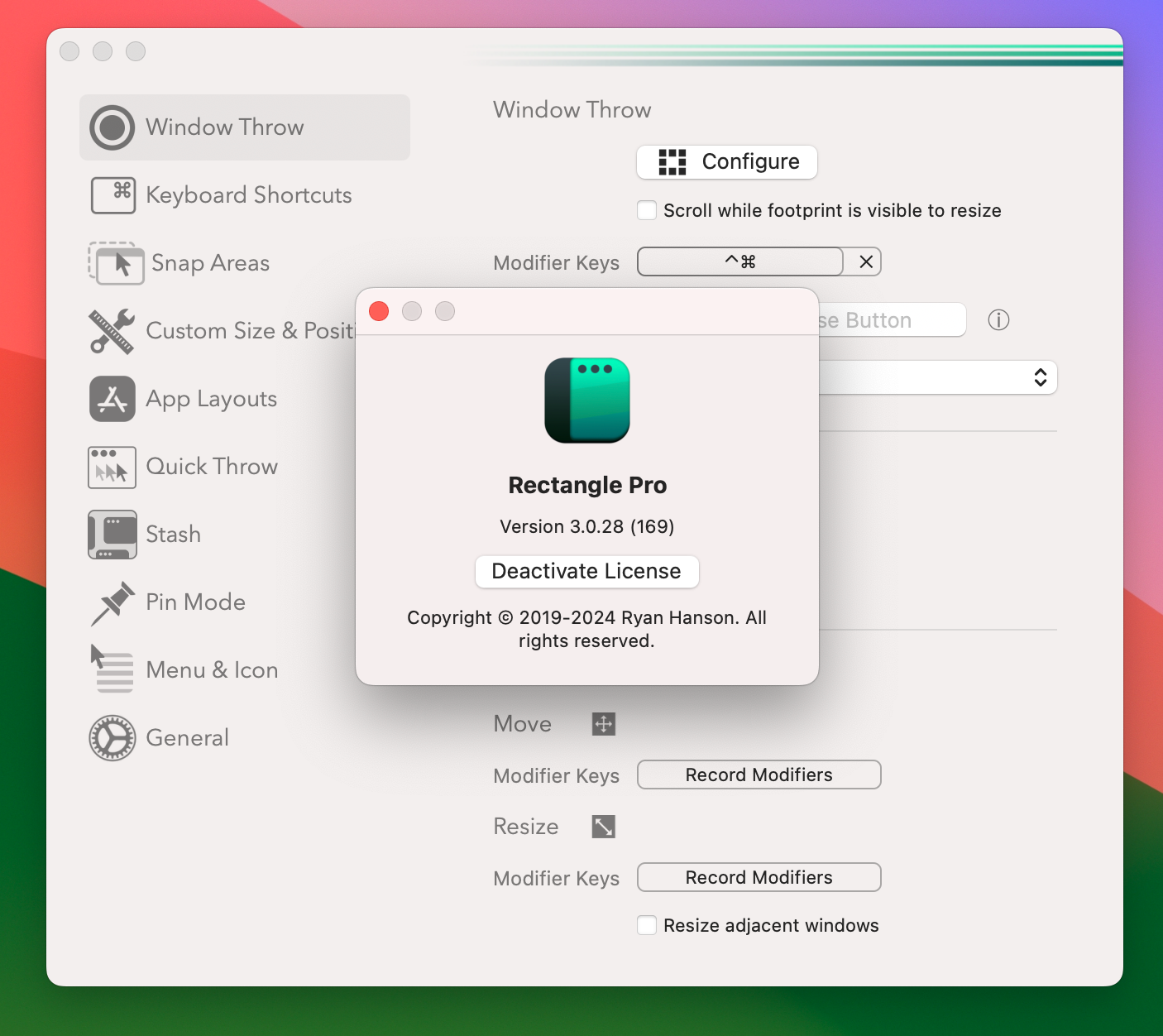Click the modifier keys field showing control-command
This screenshot has width=1163, height=1036.
pyautogui.click(x=739, y=261)
